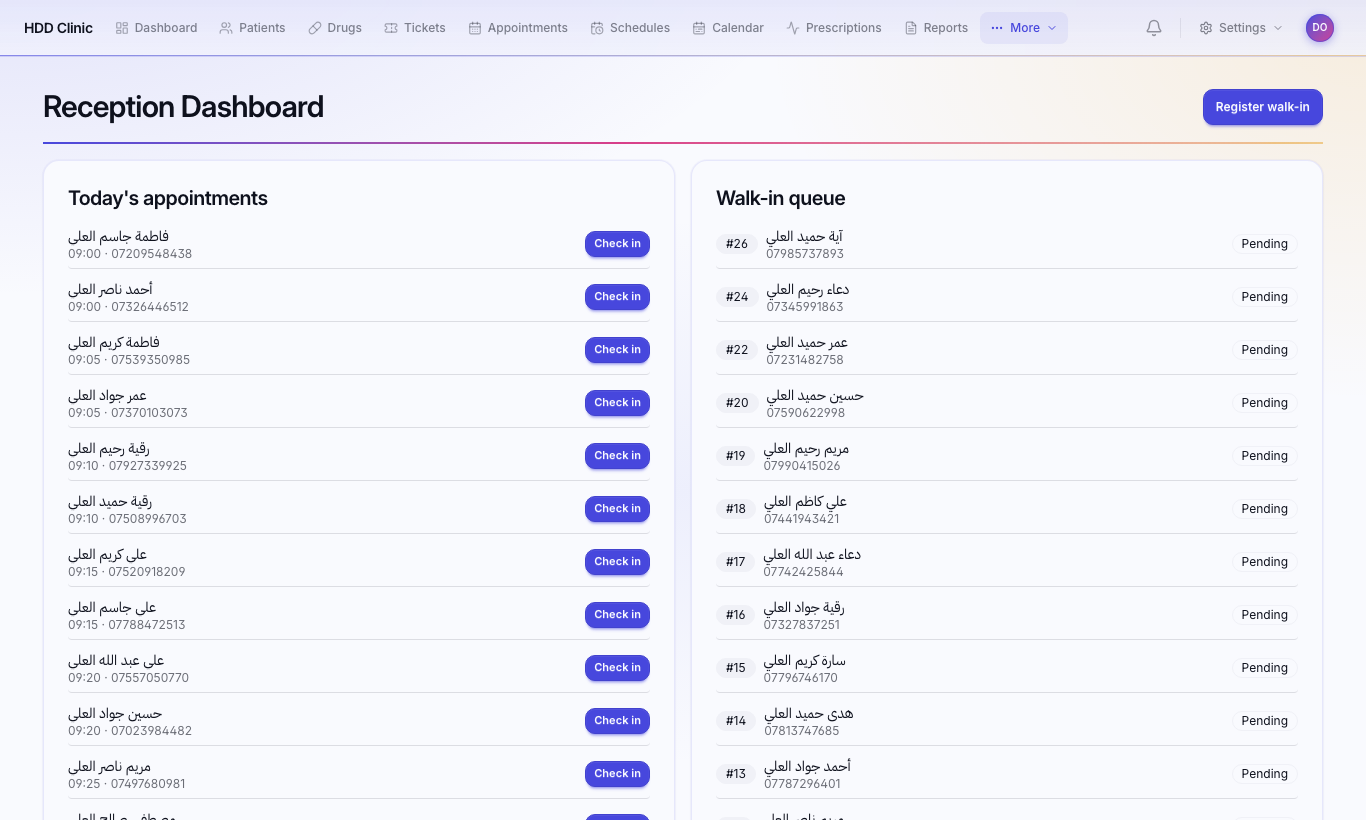The height and width of the screenshot is (820, 1366).
Task: Check in patient with phone 07927339925
Action: tap(617, 456)
